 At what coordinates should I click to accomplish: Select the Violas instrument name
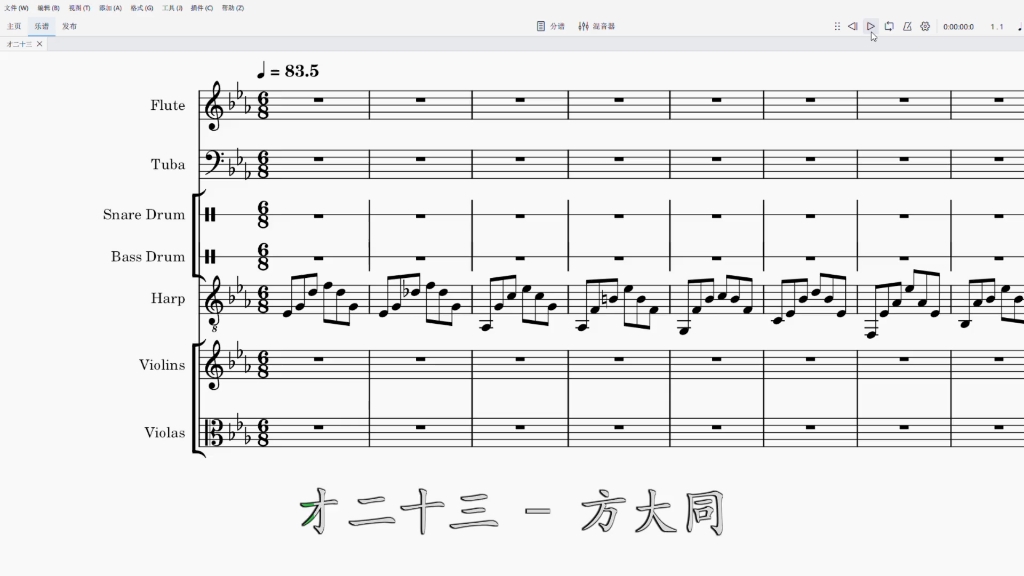[x=165, y=433]
